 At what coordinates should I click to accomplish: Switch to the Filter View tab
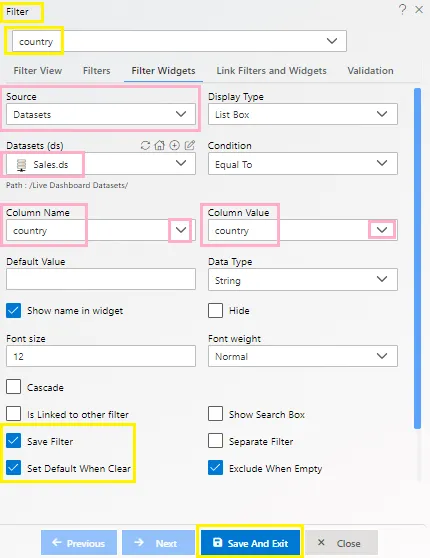click(x=38, y=71)
